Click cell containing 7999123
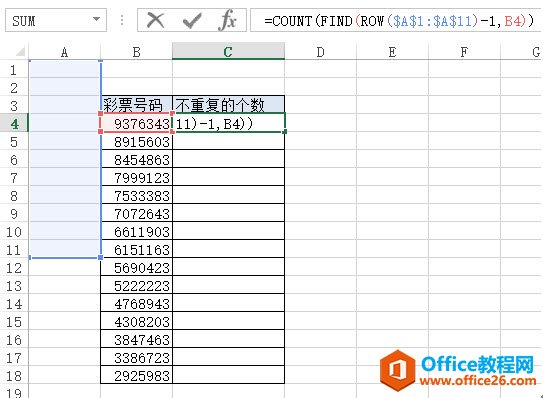 [136, 178]
